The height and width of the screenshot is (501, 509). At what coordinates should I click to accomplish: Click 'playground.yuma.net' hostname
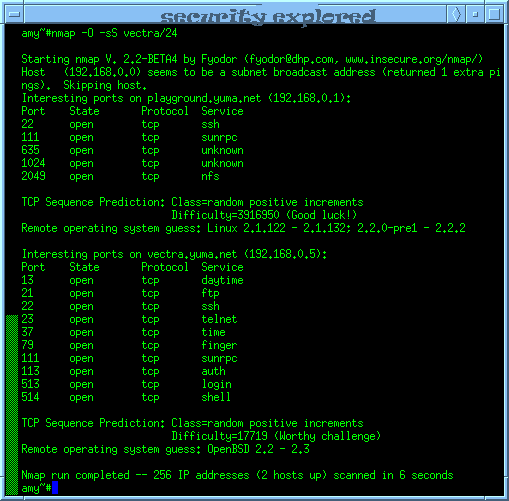[x=204, y=98]
